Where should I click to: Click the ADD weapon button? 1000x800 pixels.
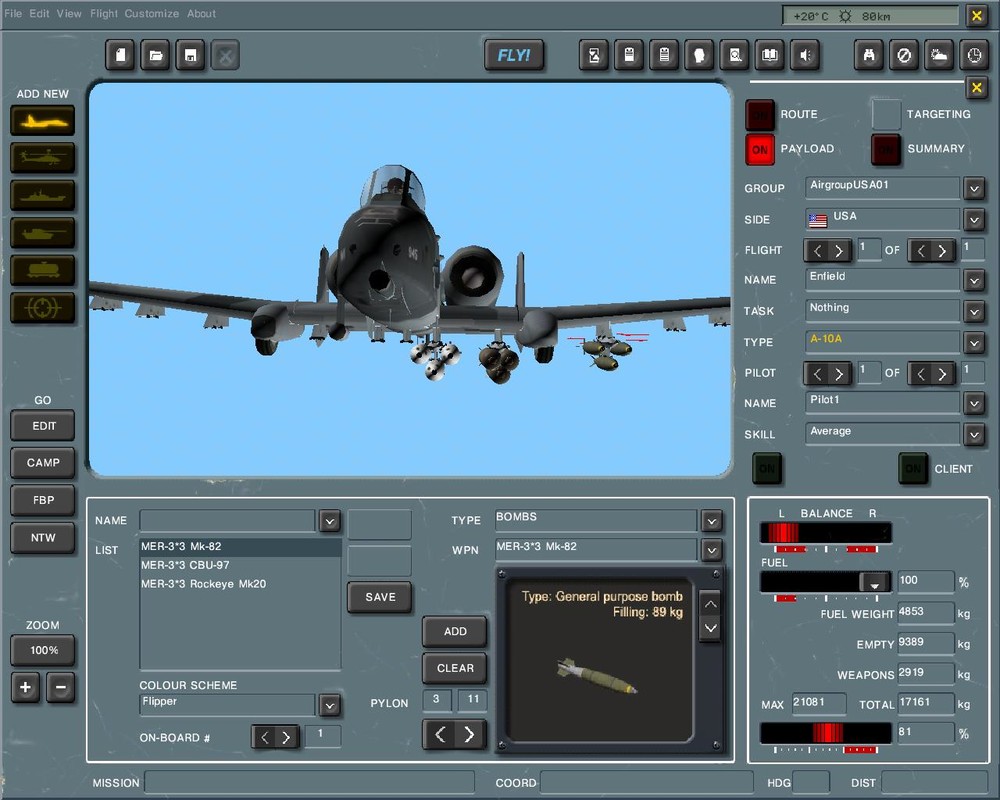pyautogui.click(x=455, y=632)
